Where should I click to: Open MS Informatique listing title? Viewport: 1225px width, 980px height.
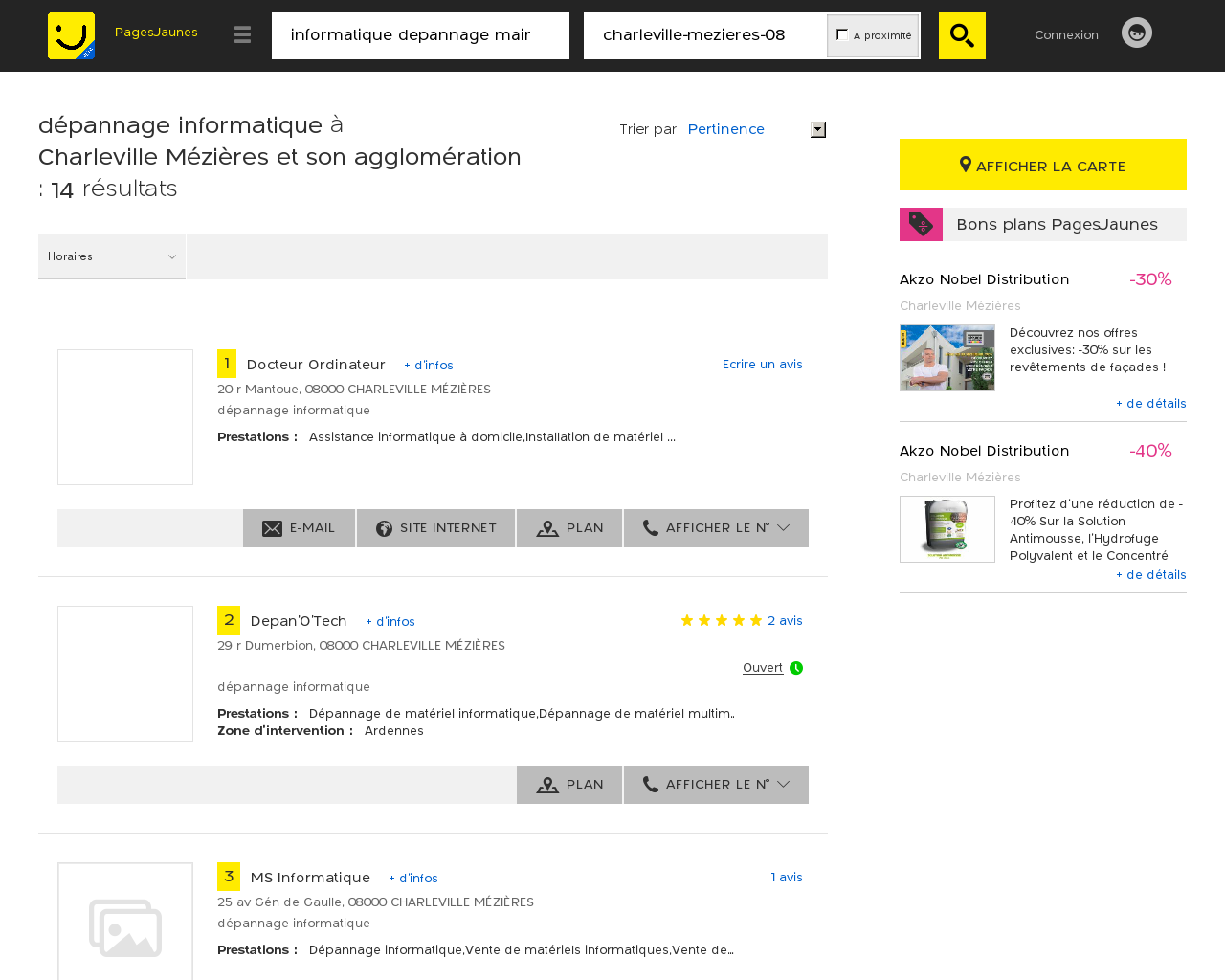click(x=310, y=878)
